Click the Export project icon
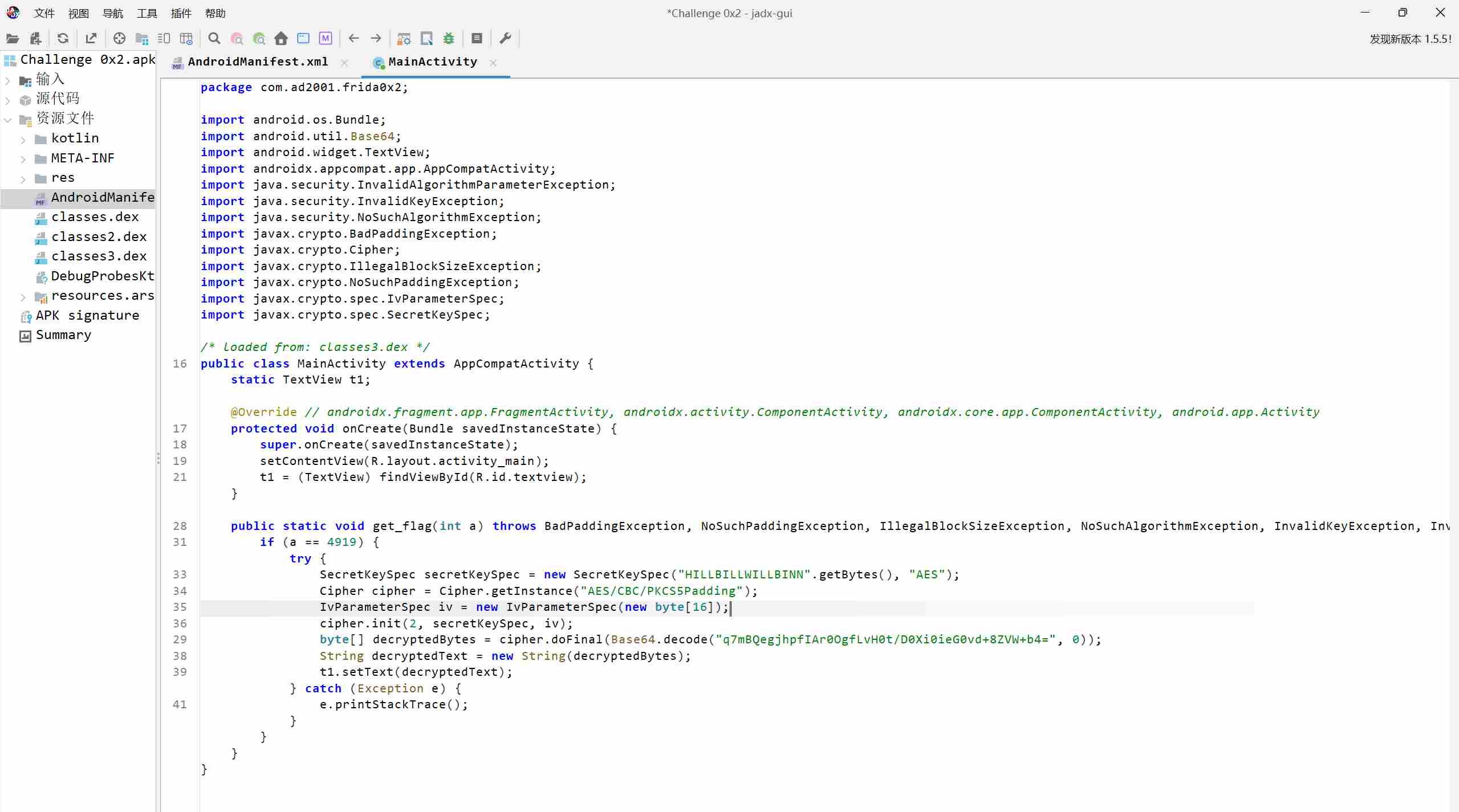 click(91, 39)
